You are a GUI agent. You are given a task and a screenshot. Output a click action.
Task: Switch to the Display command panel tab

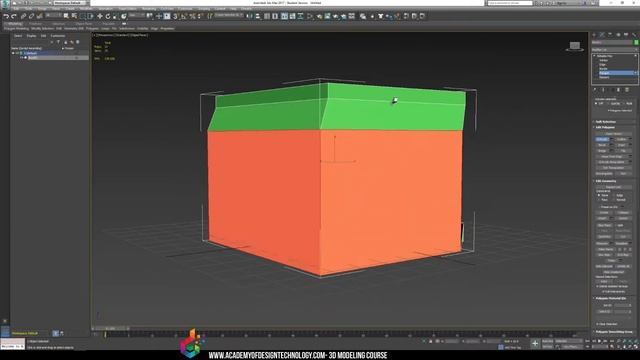point(626,35)
